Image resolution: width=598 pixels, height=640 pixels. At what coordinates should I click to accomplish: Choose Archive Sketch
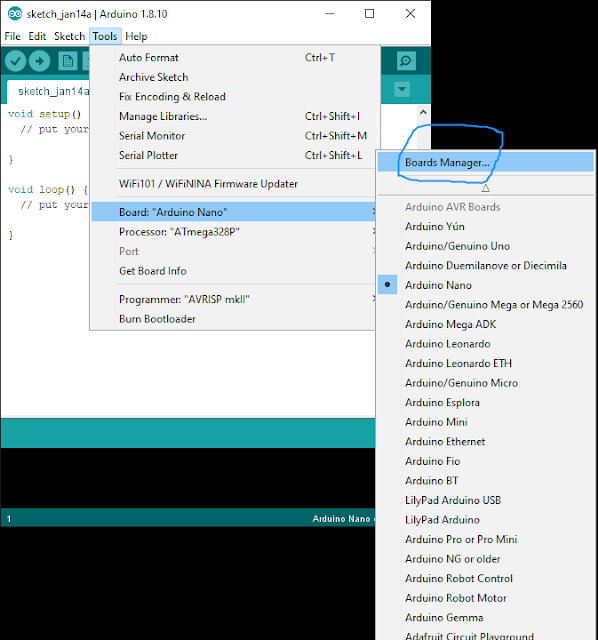[233, 77]
